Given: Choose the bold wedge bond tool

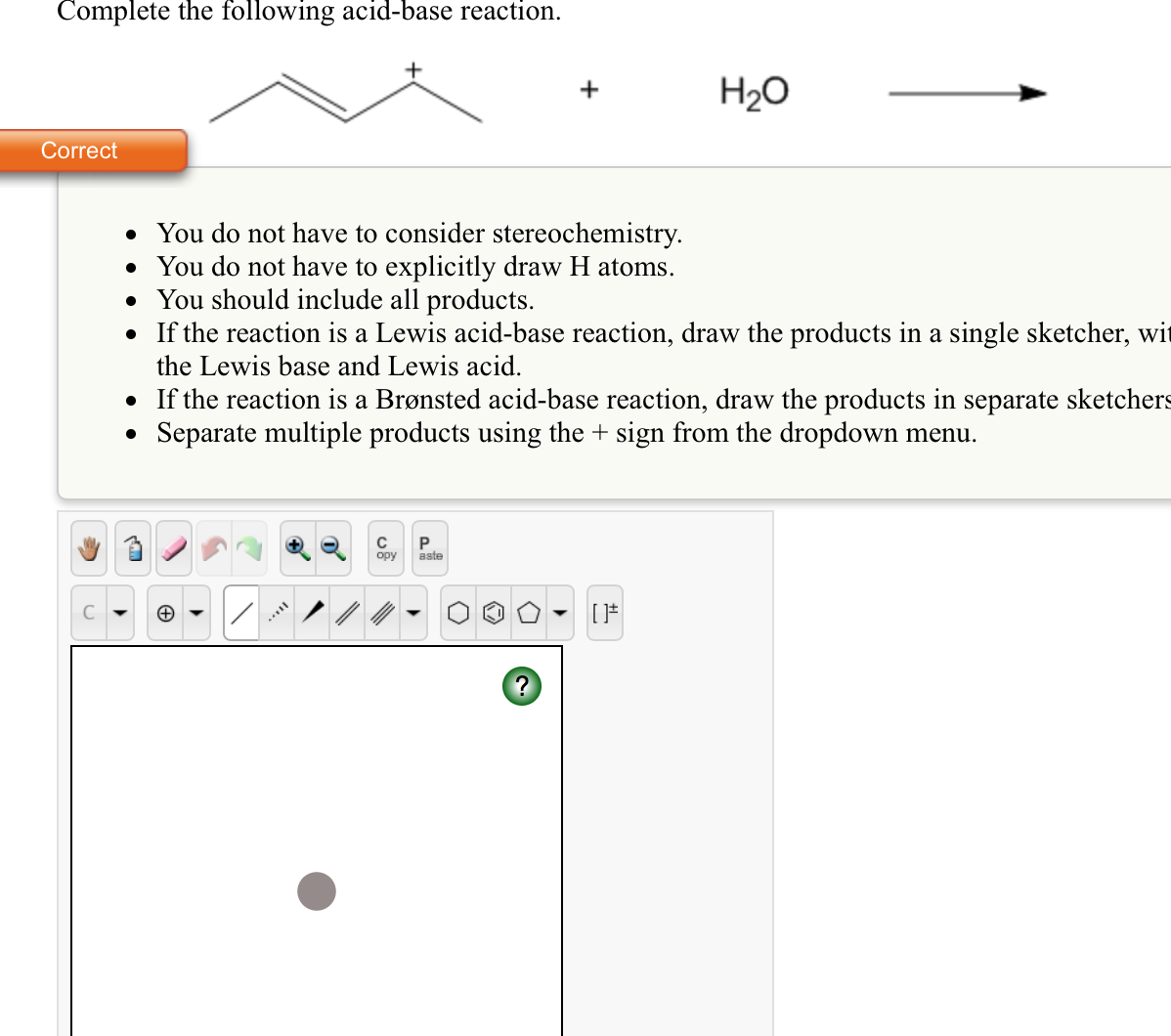Looking at the screenshot, I should coord(312,613).
